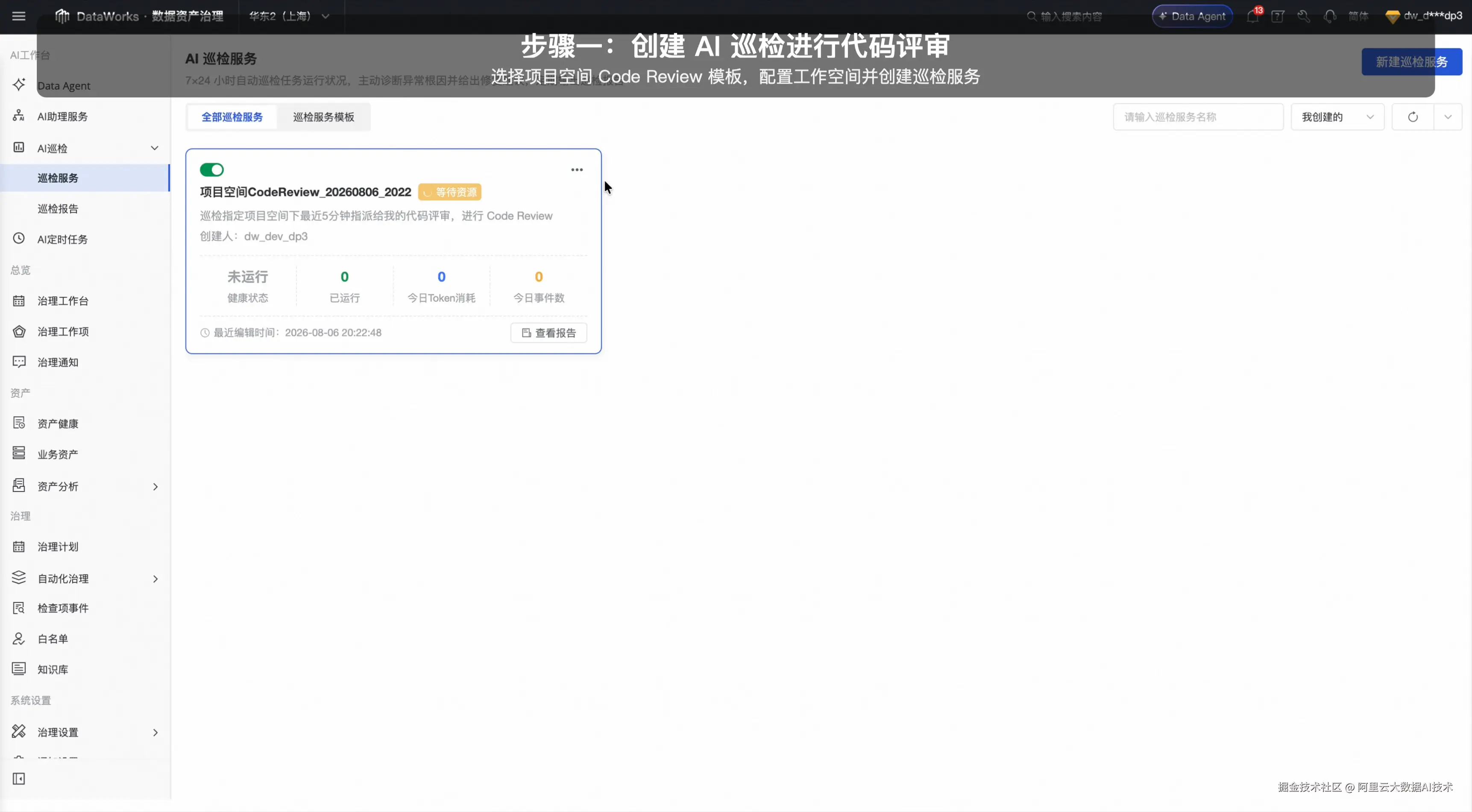The height and width of the screenshot is (812, 1472).
Task: Open the dropdown arrow beside the refresh button
Action: (x=1448, y=117)
